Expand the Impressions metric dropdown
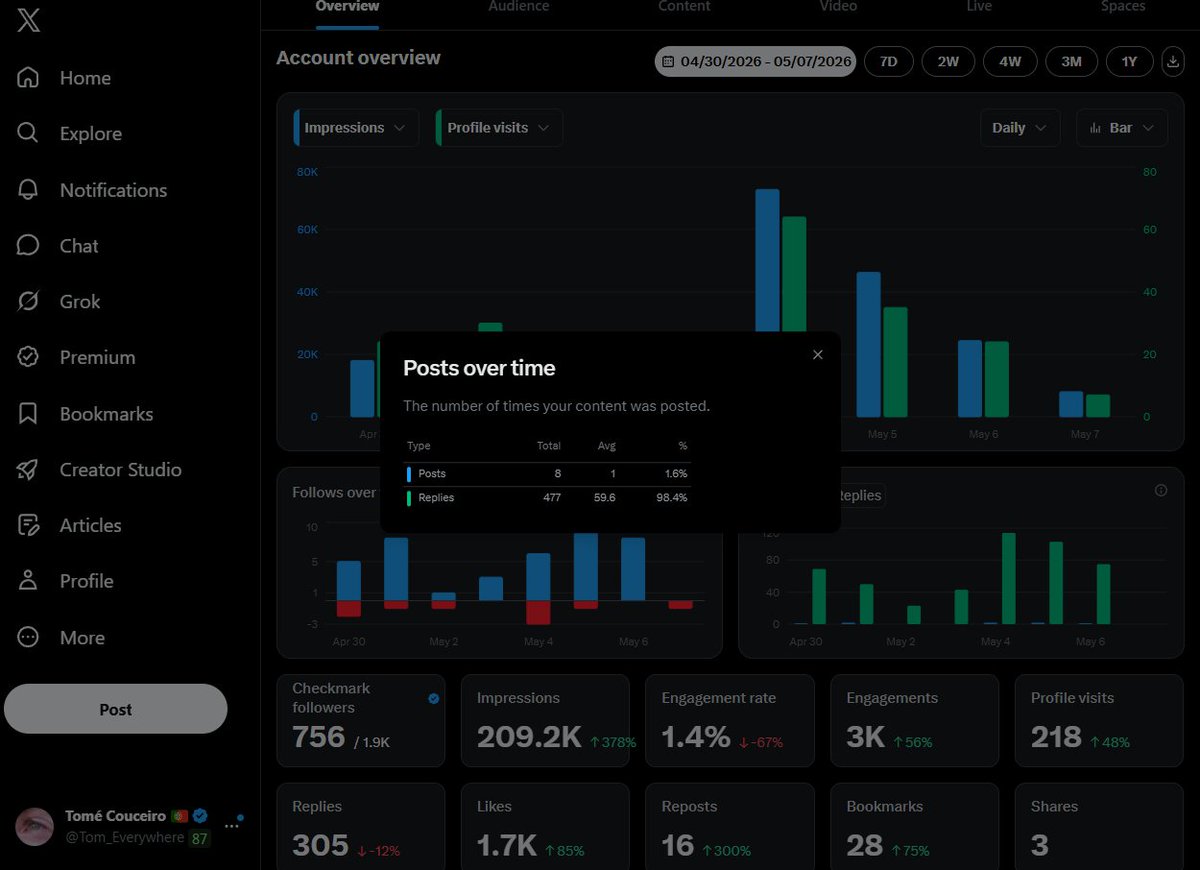The height and width of the screenshot is (870, 1200). (356, 128)
